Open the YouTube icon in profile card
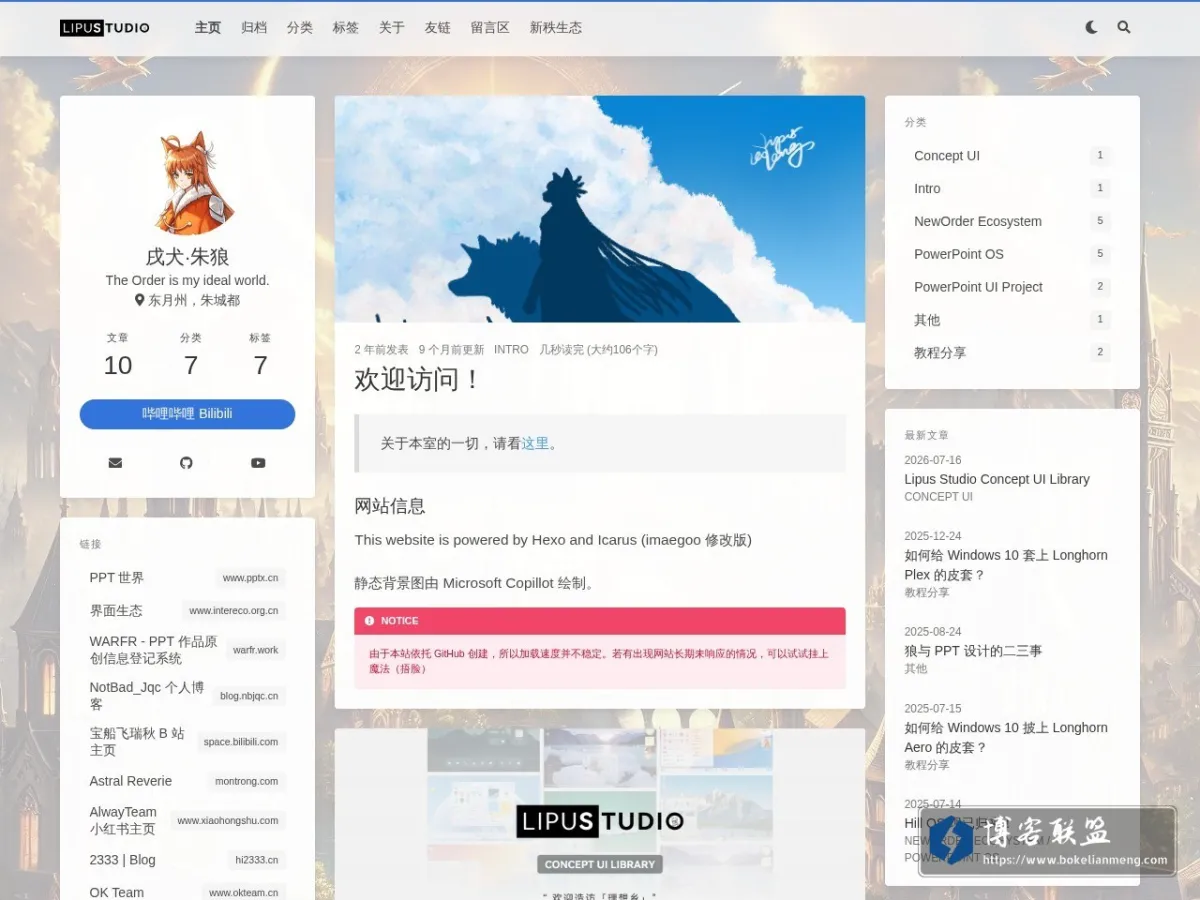This screenshot has height=900, width=1200. click(x=258, y=462)
